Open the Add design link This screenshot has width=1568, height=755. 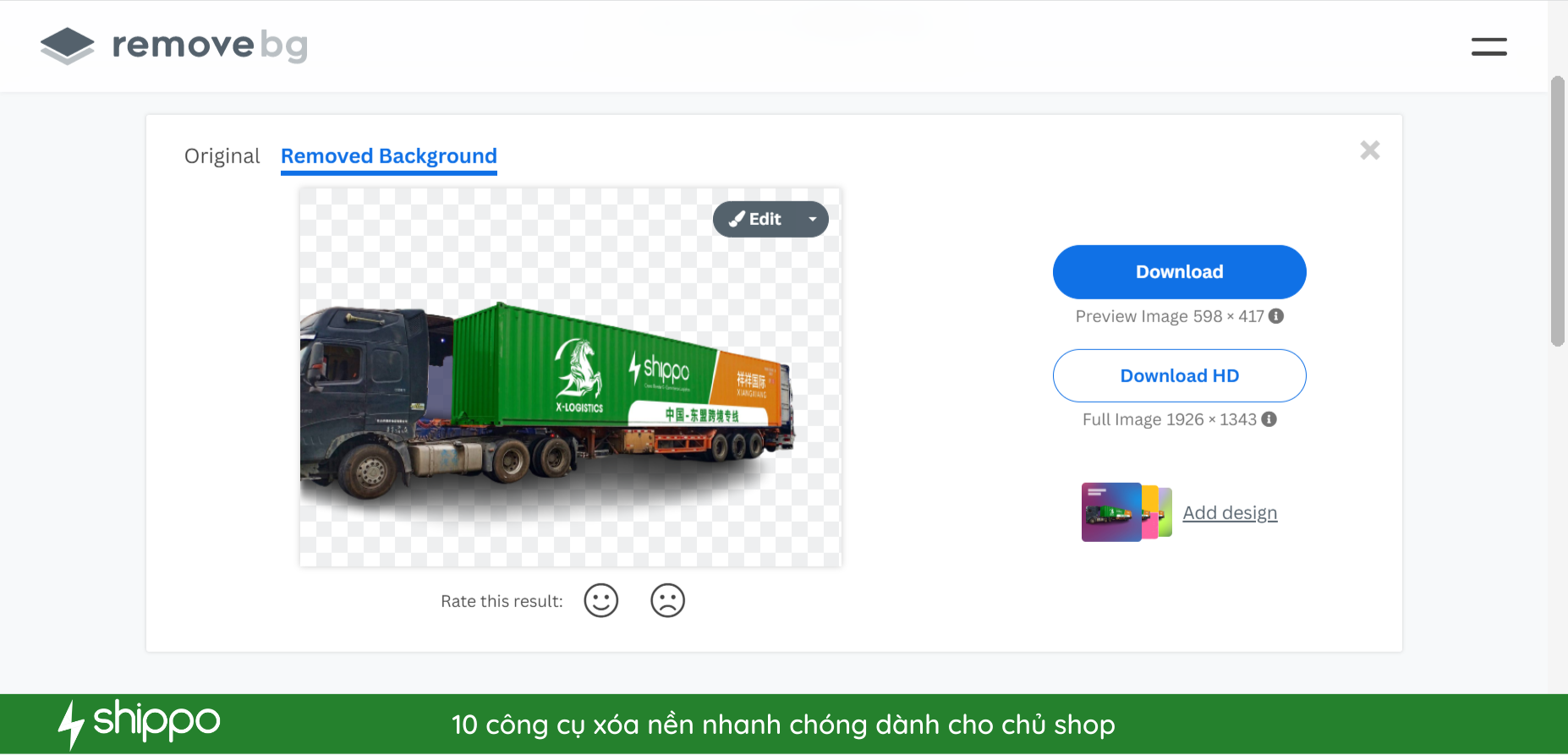pyautogui.click(x=1230, y=513)
